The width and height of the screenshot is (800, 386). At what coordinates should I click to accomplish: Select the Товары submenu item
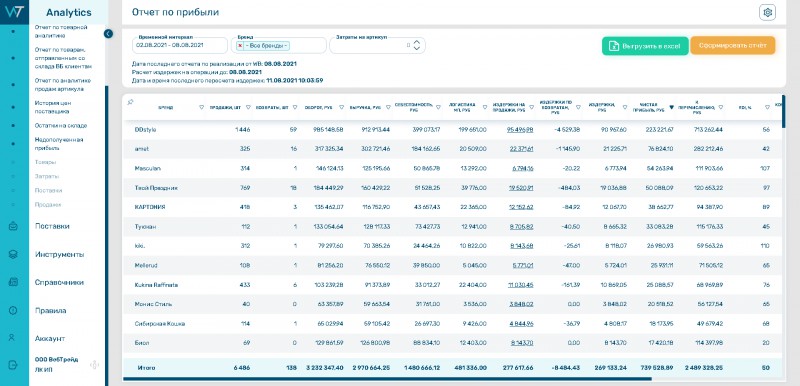pyautogui.click(x=45, y=162)
